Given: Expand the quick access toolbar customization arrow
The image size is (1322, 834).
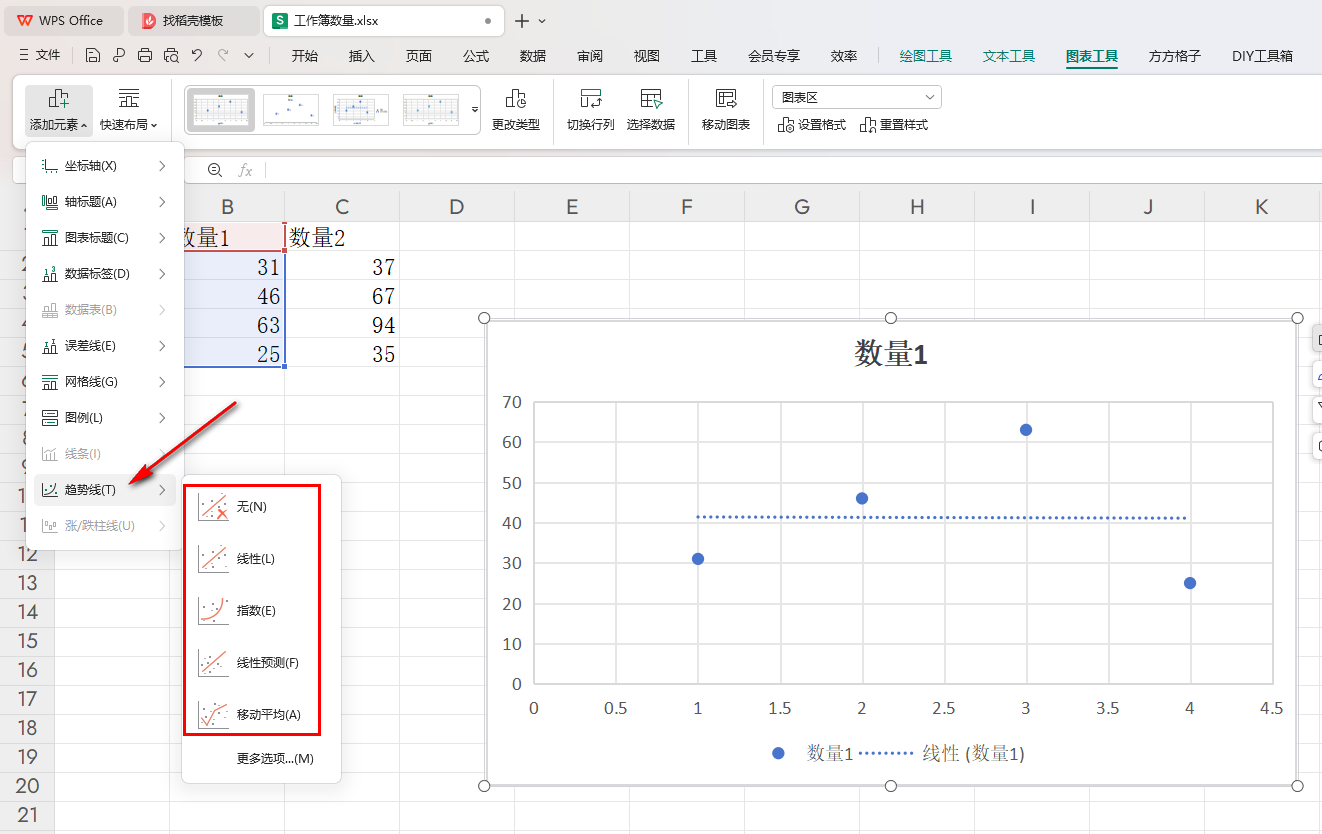Looking at the screenshot, I should (249, 55).
